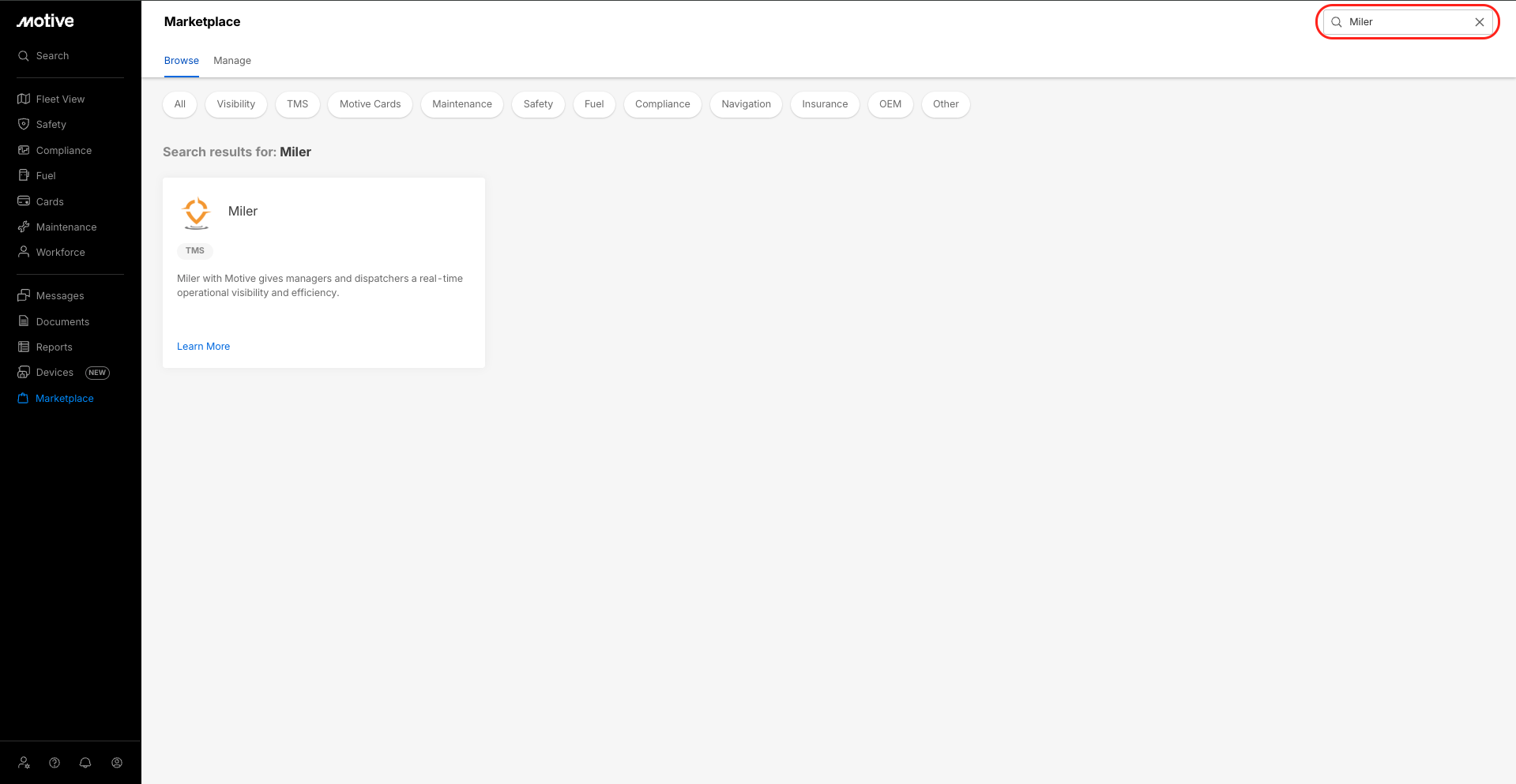Viewport: 1516px width, 784px height.
Task: Click the NEW badge beside Devices
Action: pos(97,373)
